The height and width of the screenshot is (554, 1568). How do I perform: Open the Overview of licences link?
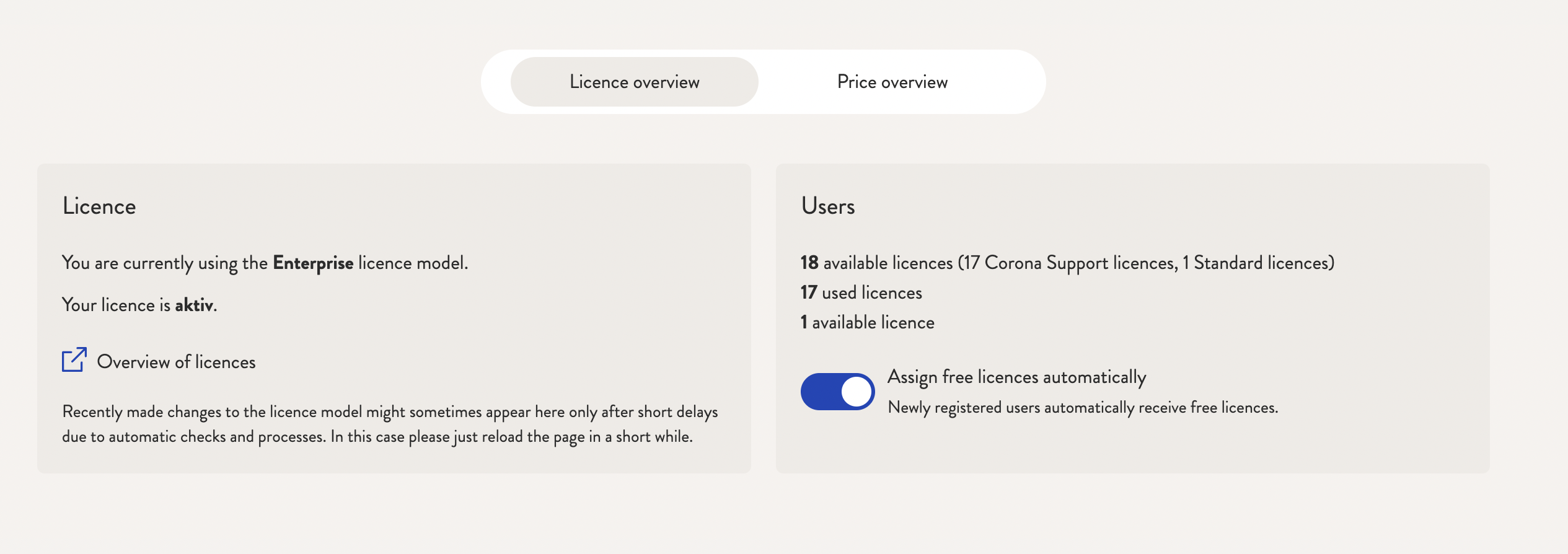(x=176, y=362)
